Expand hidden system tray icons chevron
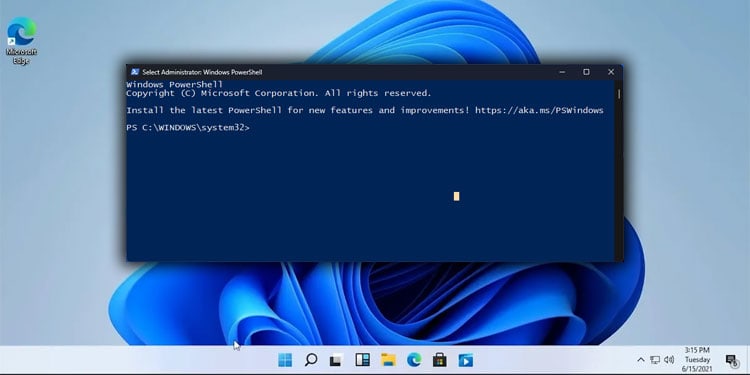Image resolution: width=750 pixels, height=375 pixels. pos(641,360)
